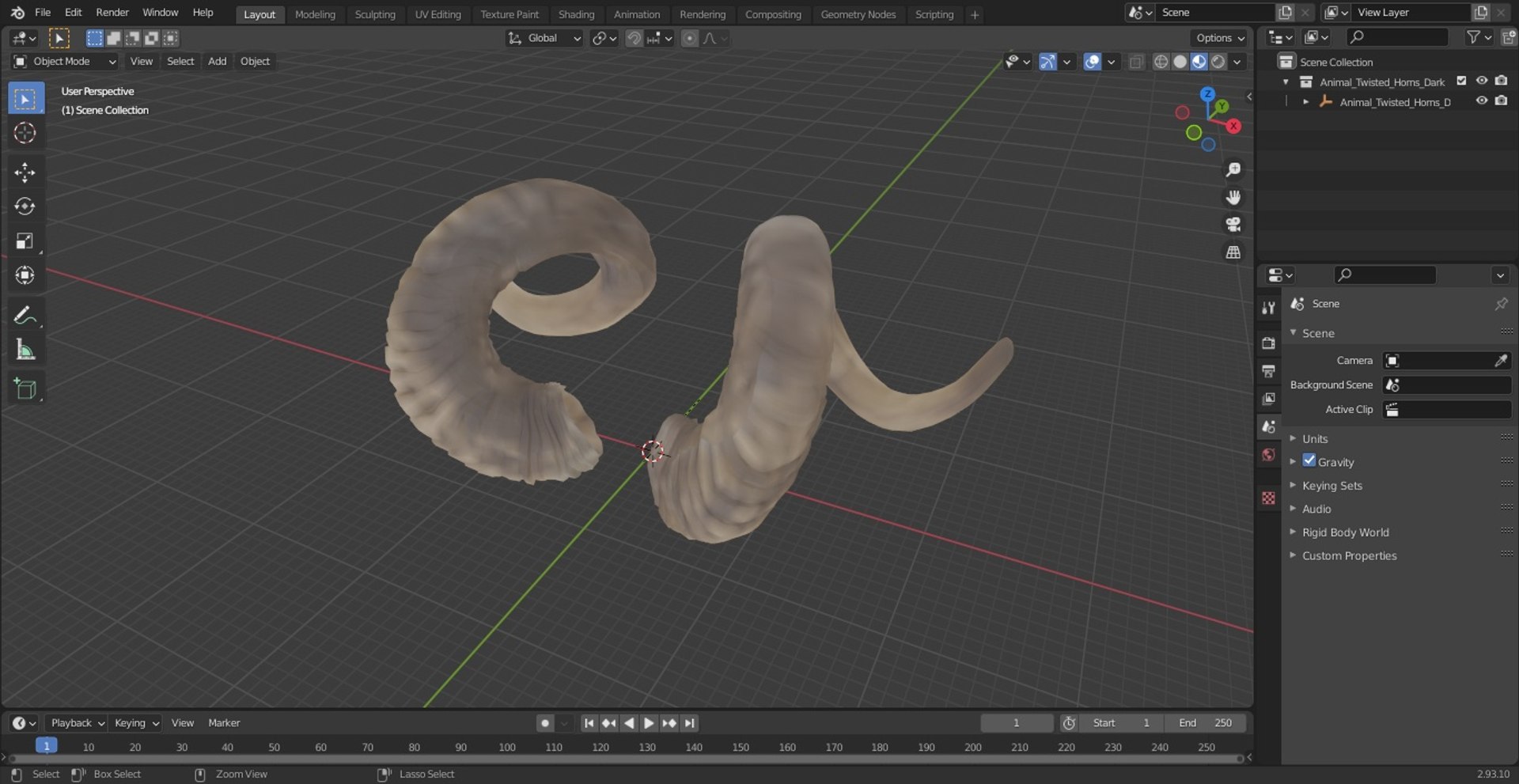1519x784 pixels.
Task: Jump to the timeline end point
Action: point(690,723)
